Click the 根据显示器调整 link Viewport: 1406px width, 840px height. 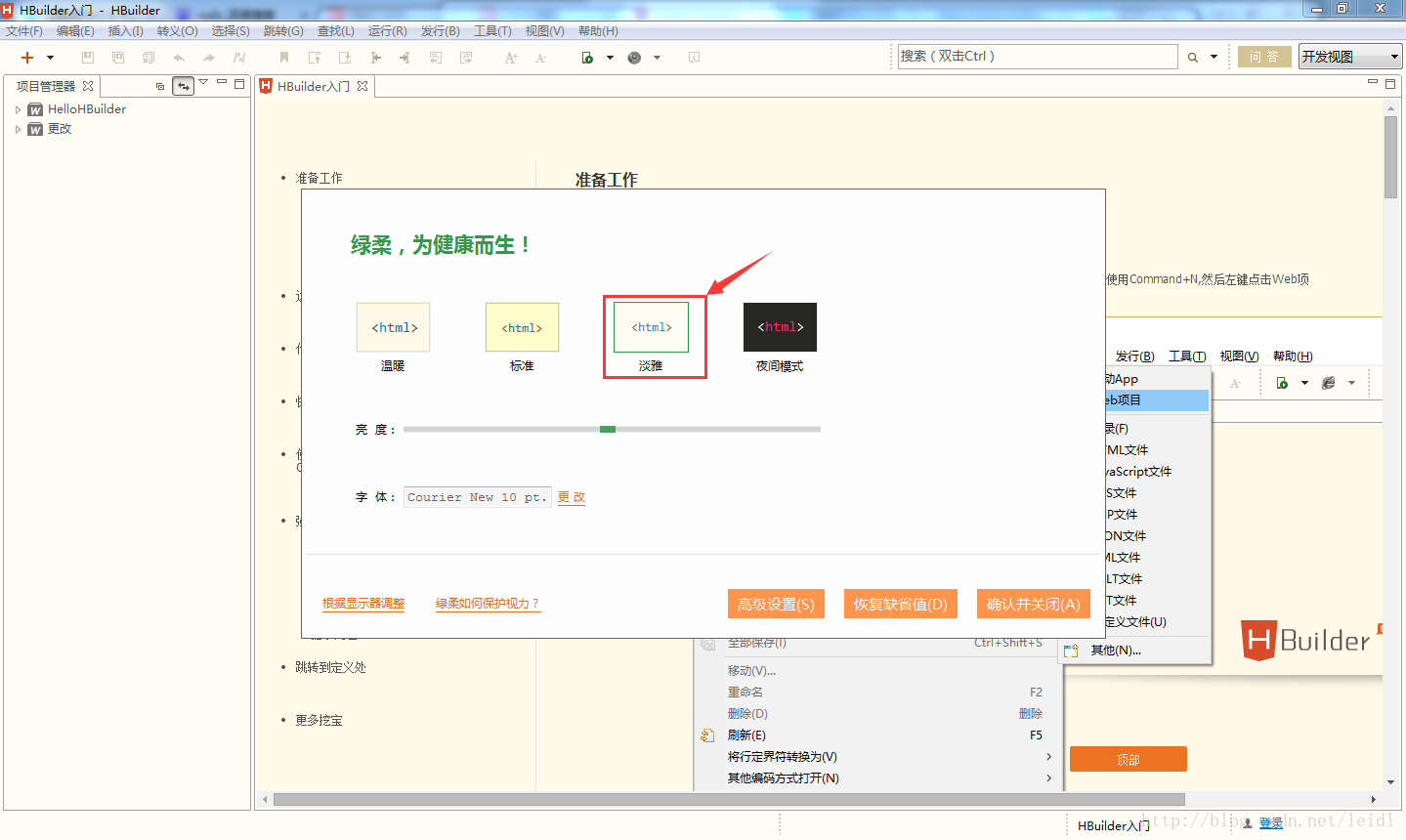(363, 604)
